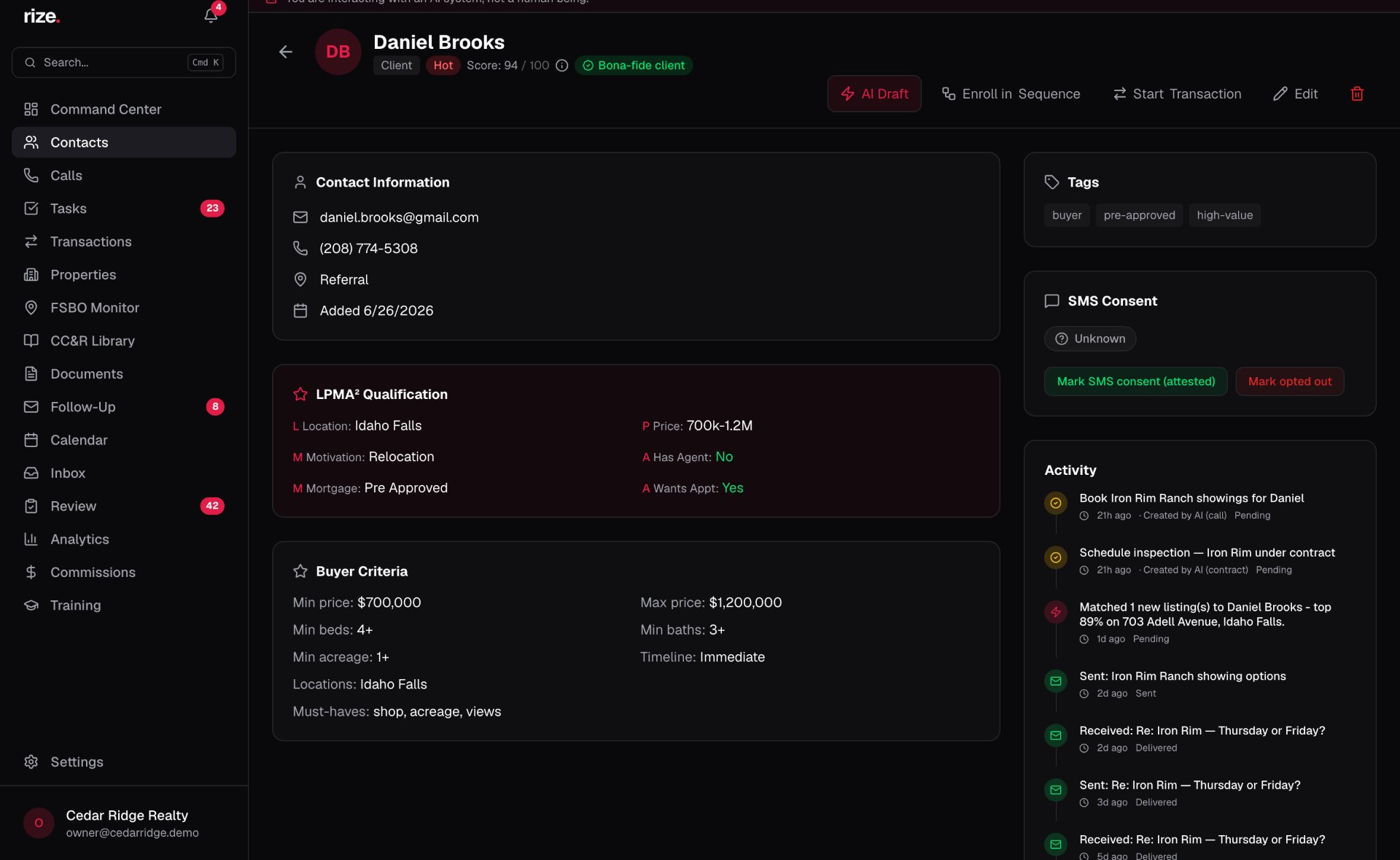Mark SMS consent as attested
Screen dimensions: 1400x860
[x=1135, y=381]
